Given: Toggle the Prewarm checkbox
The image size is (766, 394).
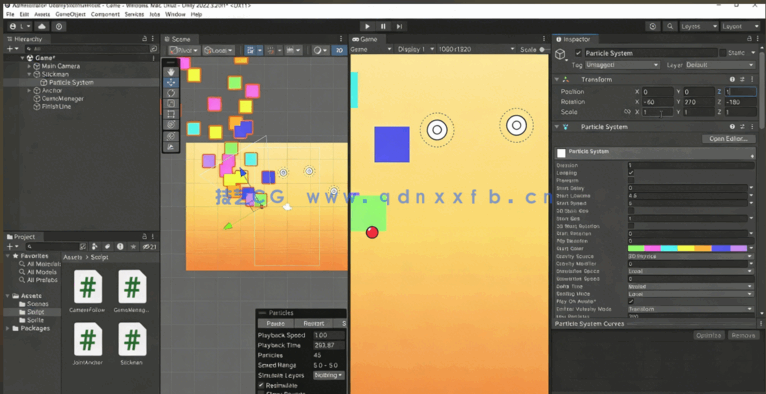Looking at the screenshot, I should coord(631,180).
